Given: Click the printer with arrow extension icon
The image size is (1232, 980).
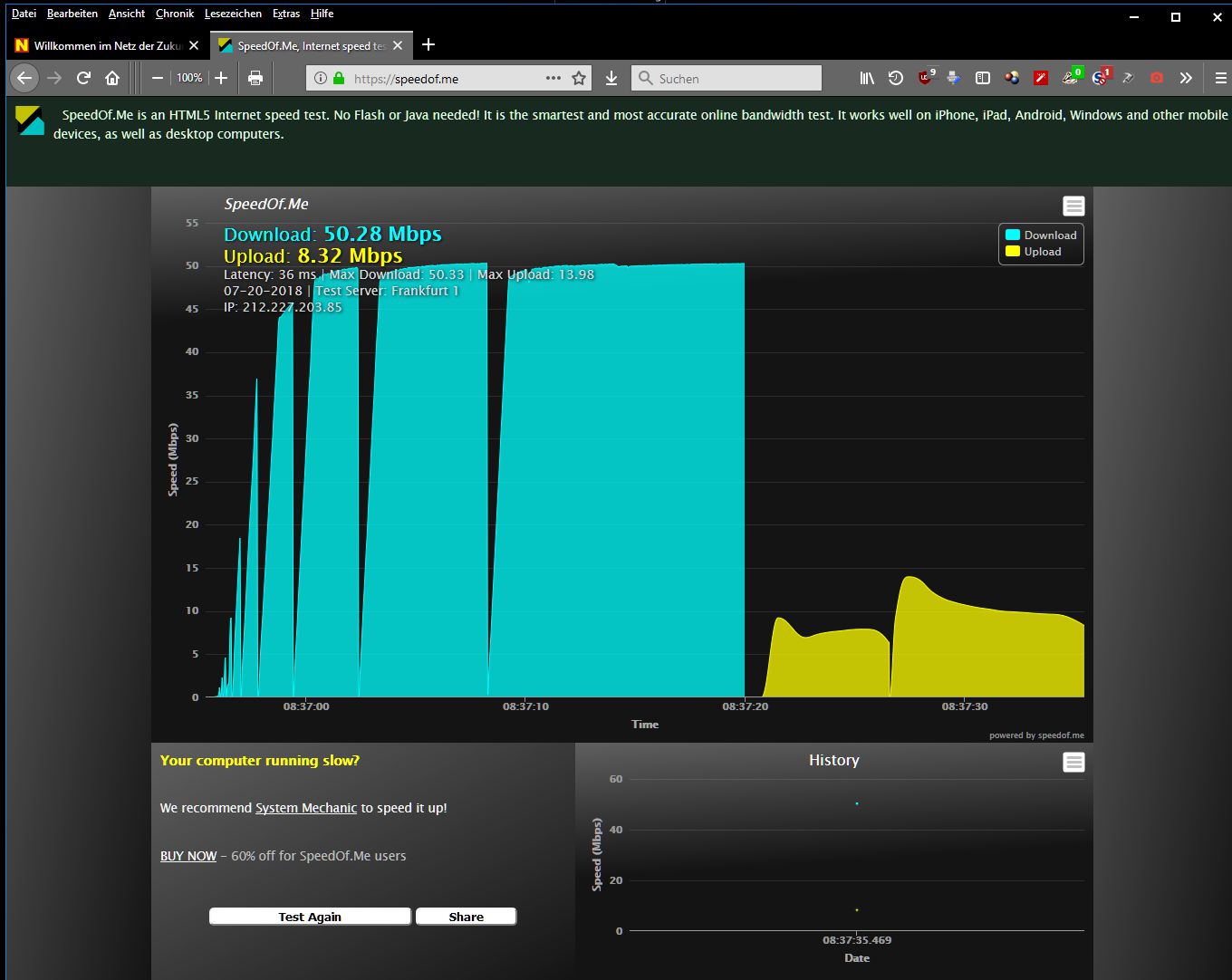Looking at the screenshot, I should point(954,78).
